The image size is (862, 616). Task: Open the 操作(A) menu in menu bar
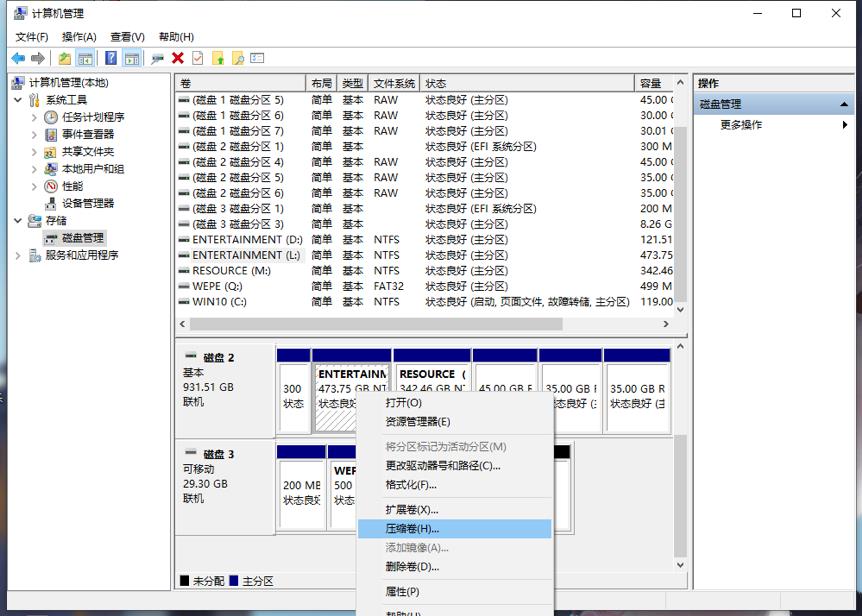pyautogui.click(x=79, y=37)
